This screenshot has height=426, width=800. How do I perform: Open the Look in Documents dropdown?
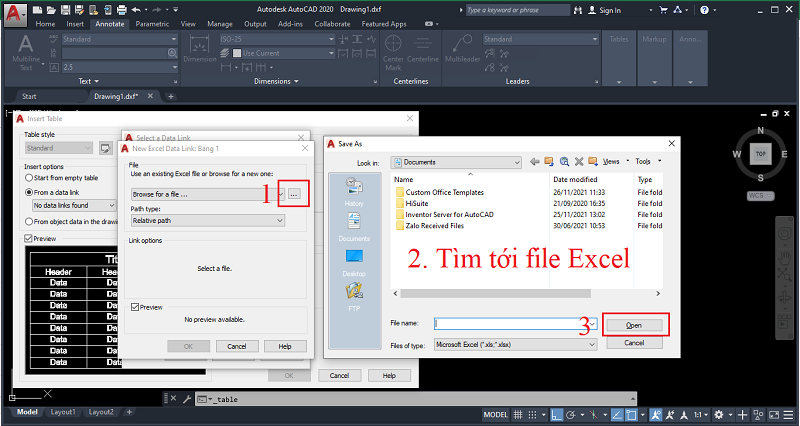pos(456,162)
